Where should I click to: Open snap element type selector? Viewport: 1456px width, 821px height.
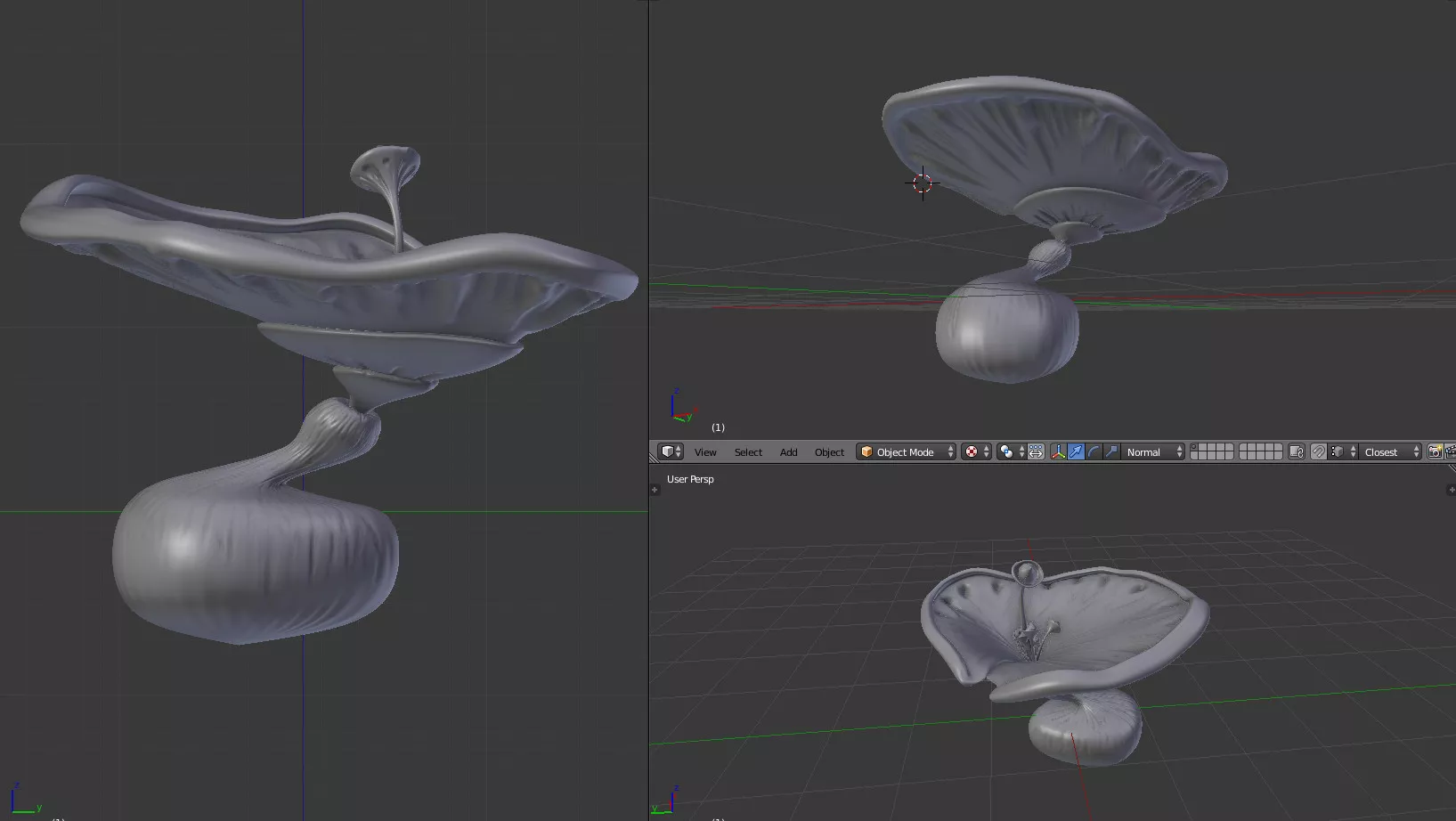[1342, 452]
